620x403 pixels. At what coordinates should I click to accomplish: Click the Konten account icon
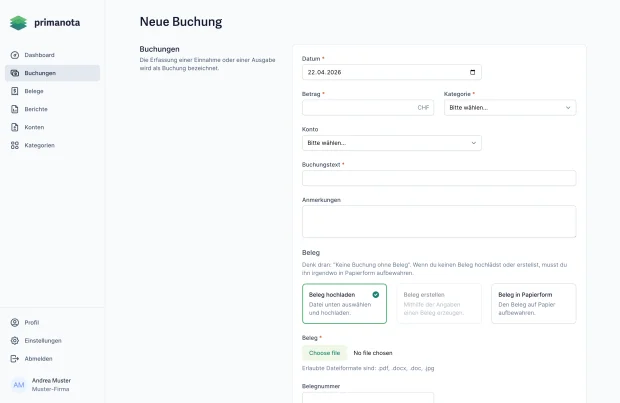(15, 127)
